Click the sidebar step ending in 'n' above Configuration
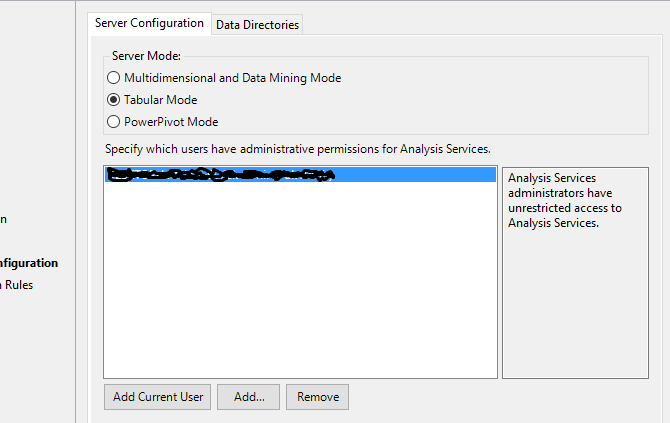670x423 pixels. pyautogui.click(x=3, y=220)
